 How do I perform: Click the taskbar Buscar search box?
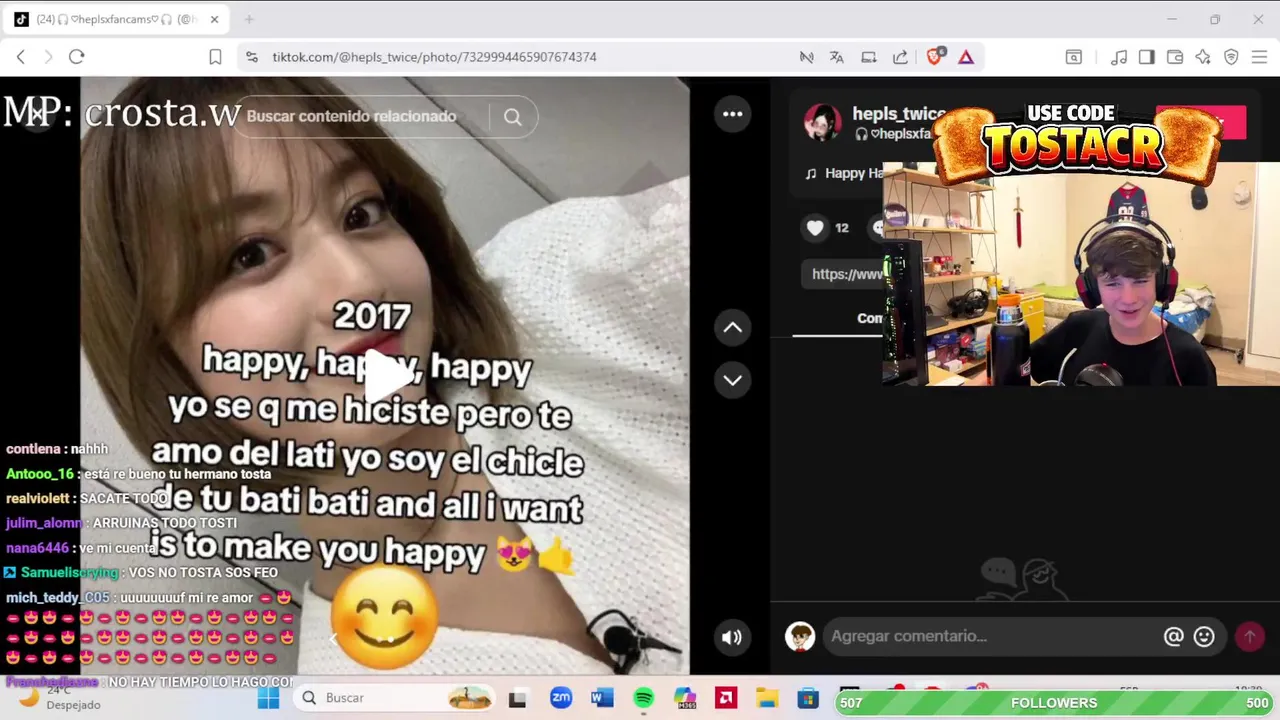[x=395, y=698]
